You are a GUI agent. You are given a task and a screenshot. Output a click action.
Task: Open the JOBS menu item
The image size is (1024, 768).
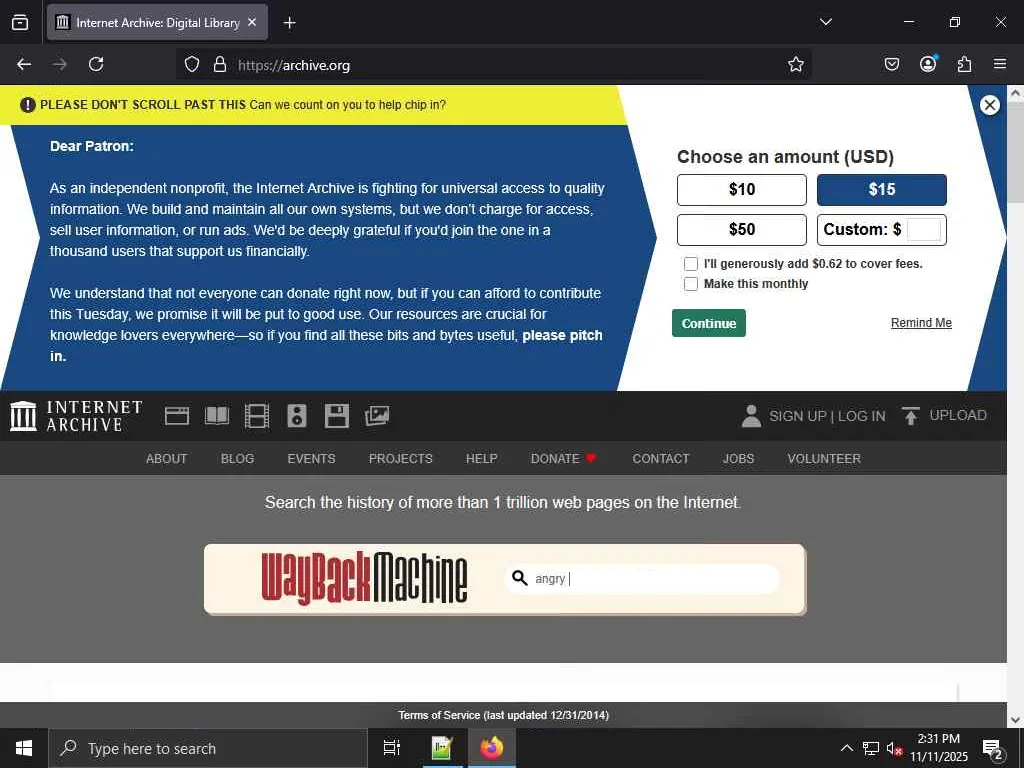coord(738,459)
